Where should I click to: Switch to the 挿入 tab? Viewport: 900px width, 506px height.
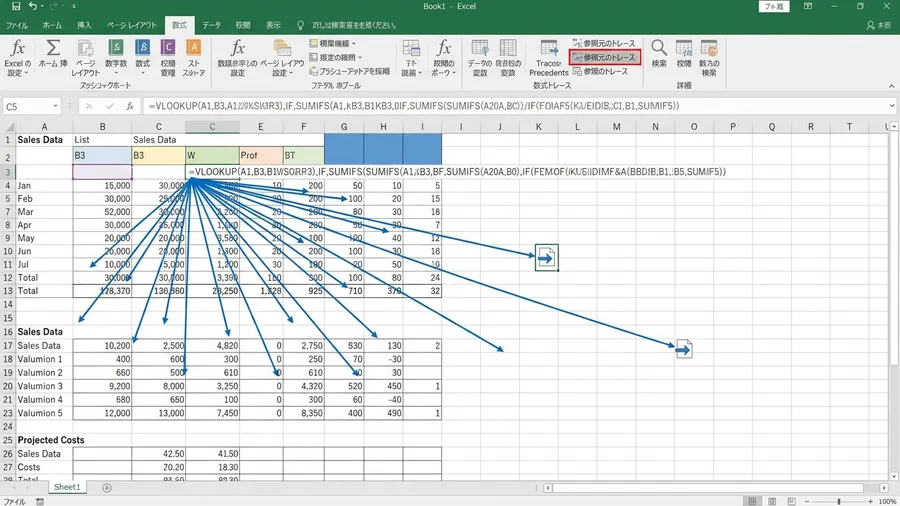84,25
